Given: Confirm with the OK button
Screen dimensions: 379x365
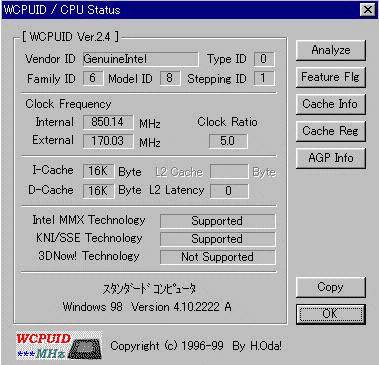Looking at the screenshot, I should [331, 314].
